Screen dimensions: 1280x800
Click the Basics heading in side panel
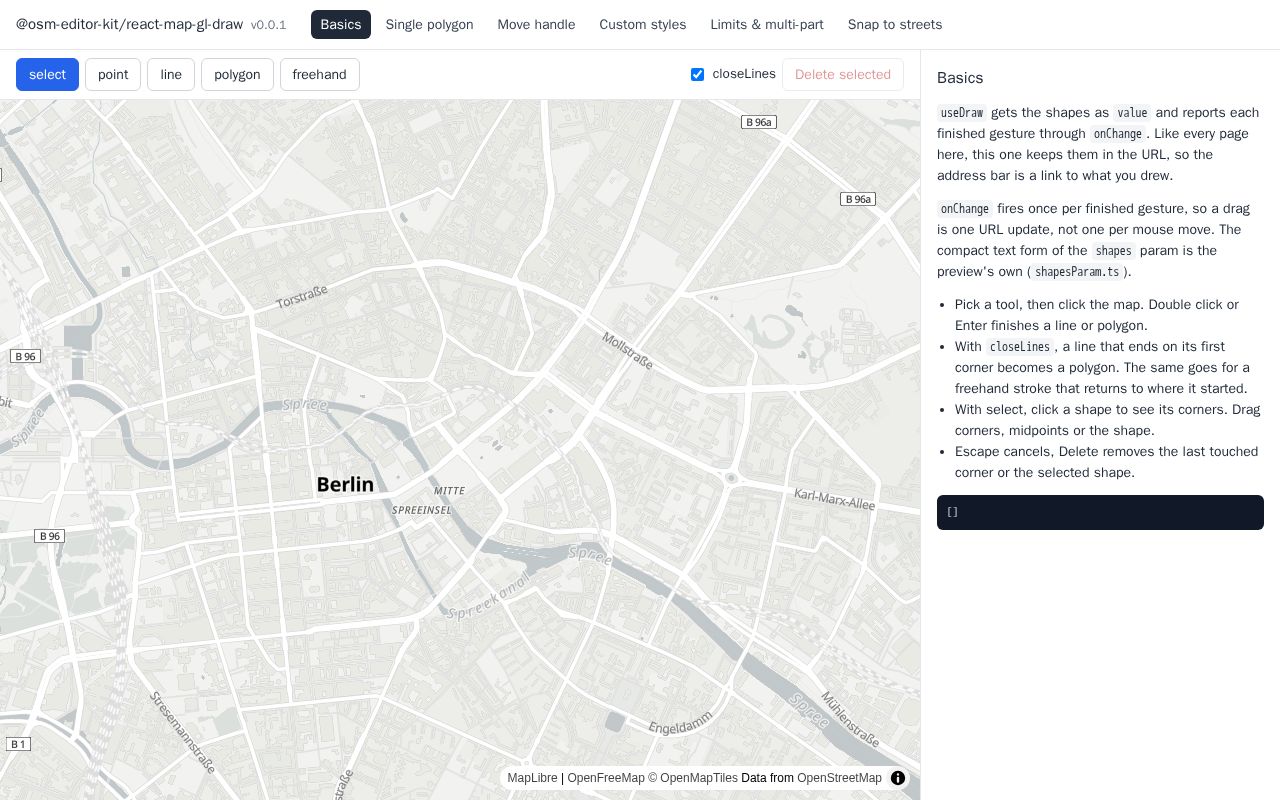coord(960,78)
